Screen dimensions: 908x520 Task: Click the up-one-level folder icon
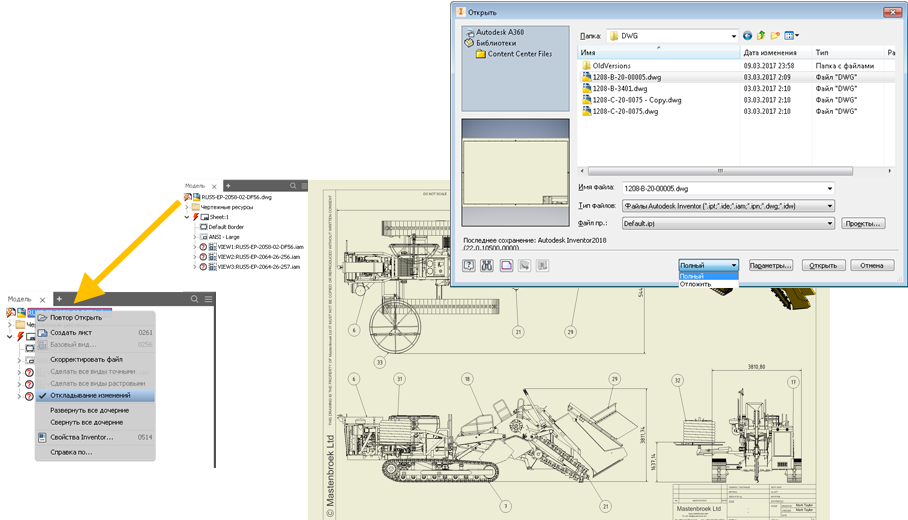coord(761,36)
